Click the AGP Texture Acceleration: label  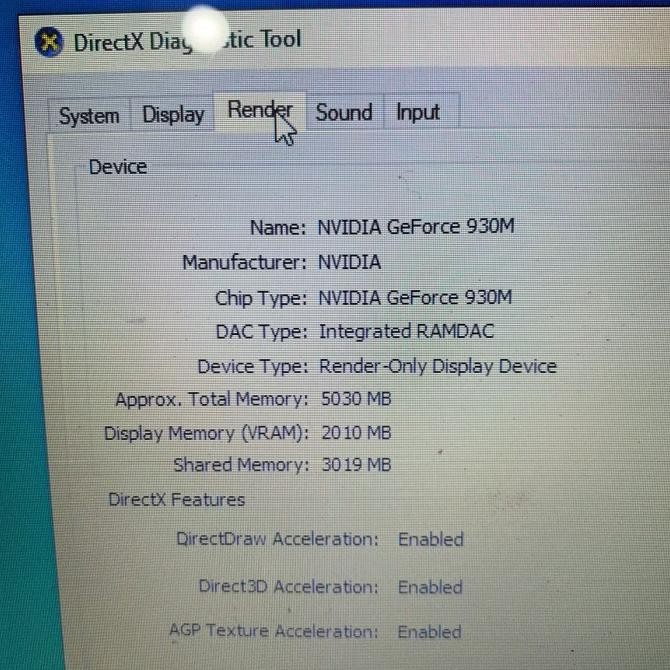pos(274,631)
